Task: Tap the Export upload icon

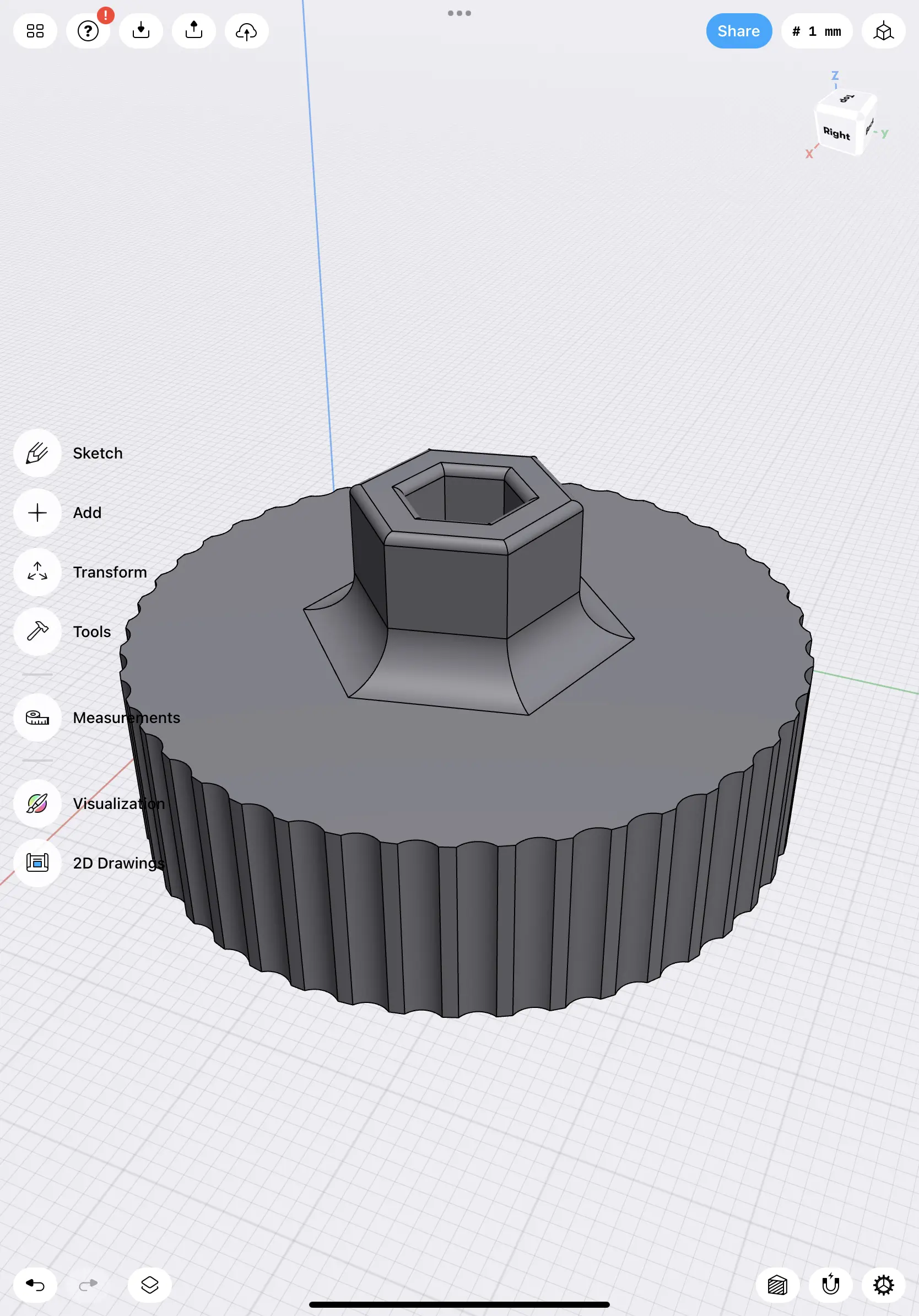Action: pos(193,31)
